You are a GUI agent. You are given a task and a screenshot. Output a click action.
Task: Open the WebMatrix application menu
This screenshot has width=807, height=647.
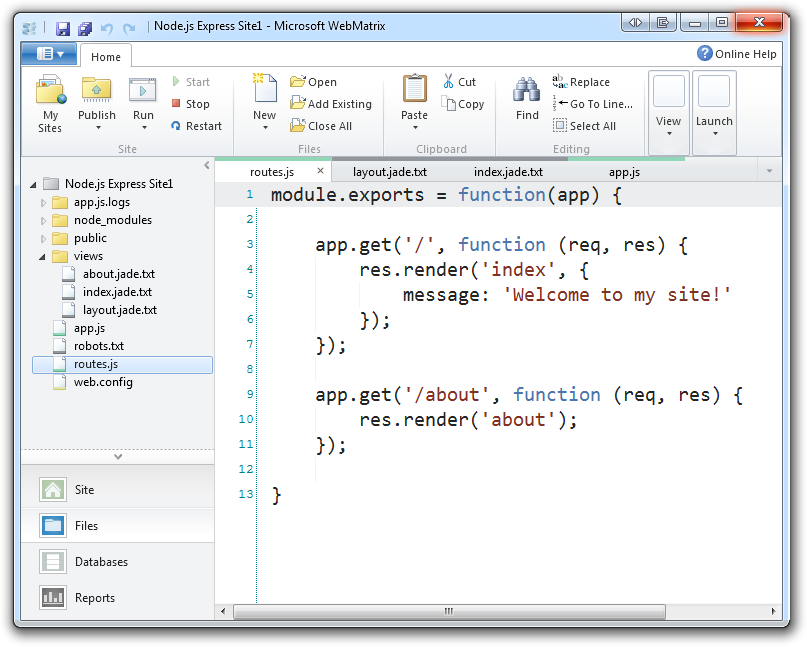(50, 55)
